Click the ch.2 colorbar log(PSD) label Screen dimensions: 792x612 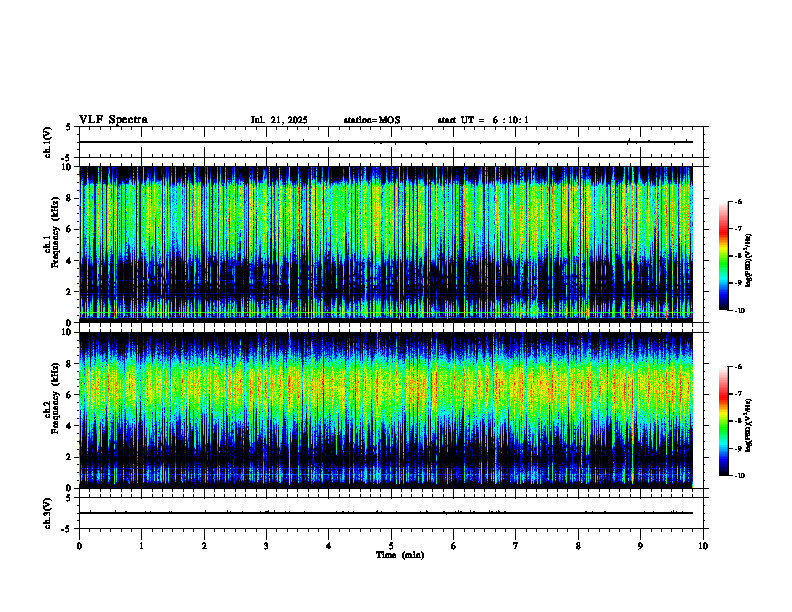(748, 426)
